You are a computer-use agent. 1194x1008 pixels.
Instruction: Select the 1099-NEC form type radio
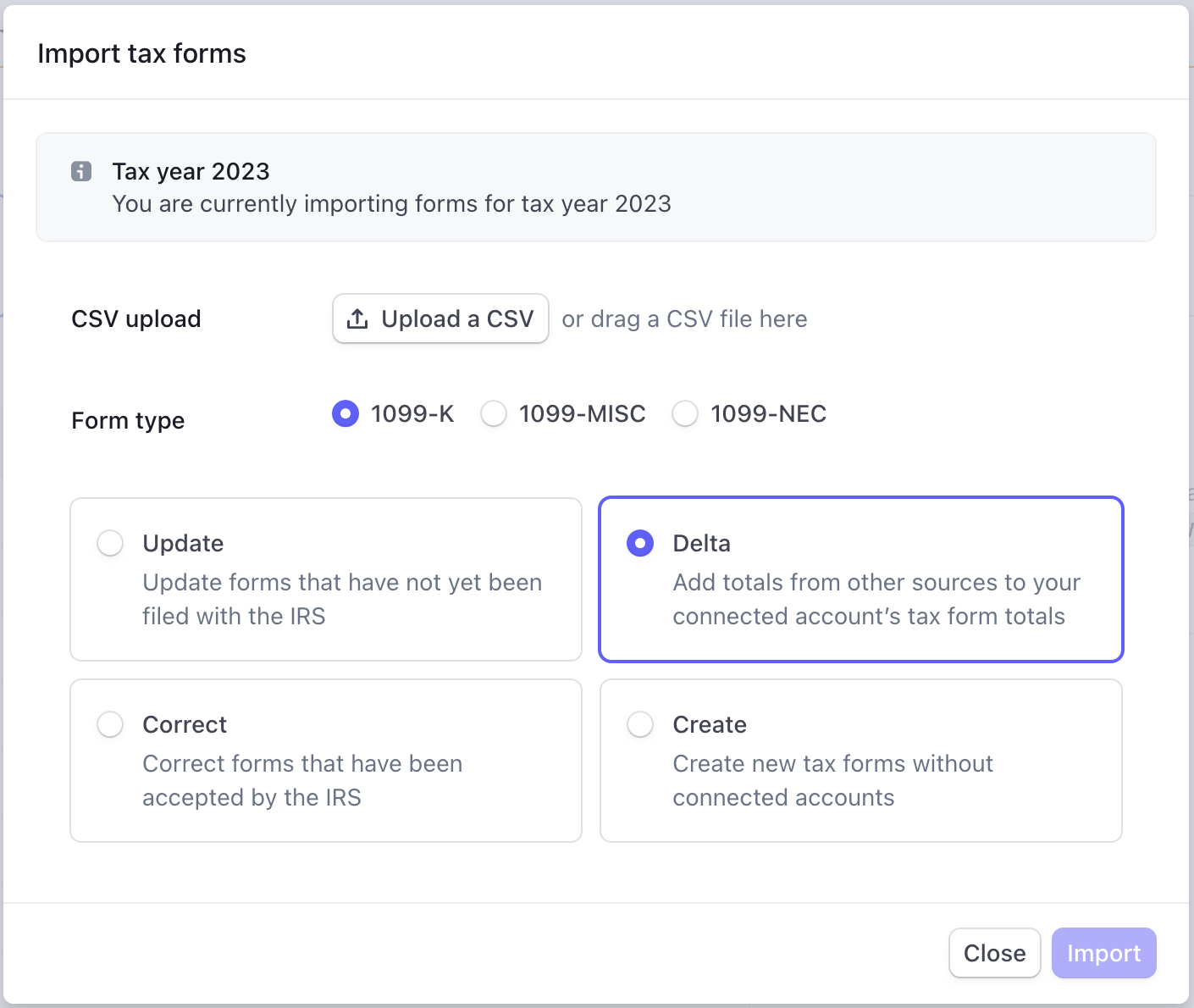(x=685, y=413)
